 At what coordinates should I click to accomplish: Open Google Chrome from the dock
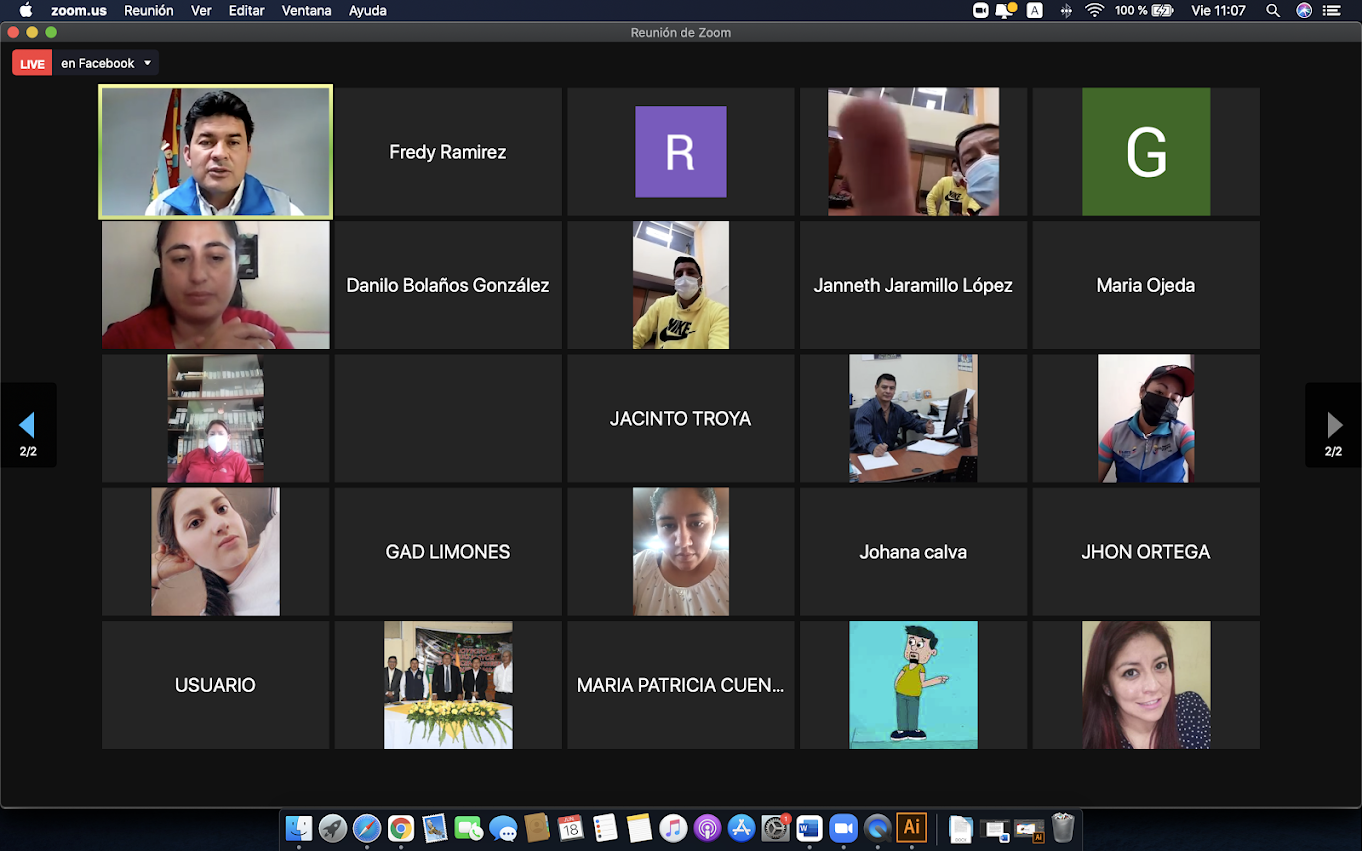click(401, 828)
